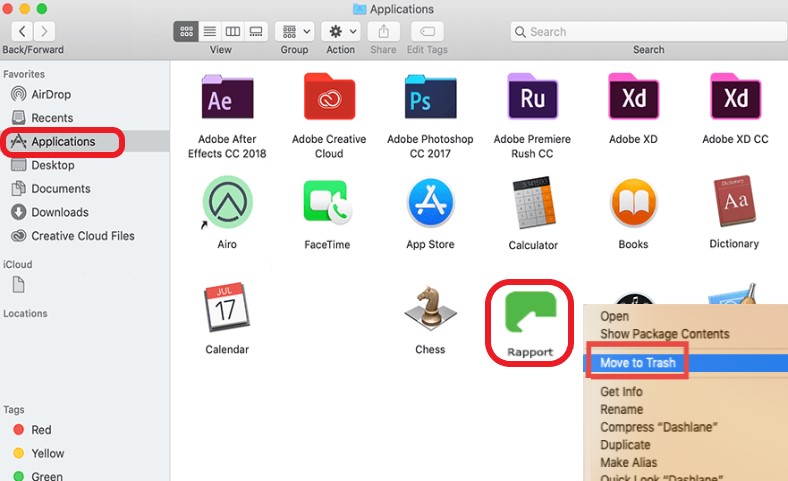Select the Adobe Creative Cloud folder
Image resolution: width=788 pixels, height=481 pixels.
coord(329,97)
